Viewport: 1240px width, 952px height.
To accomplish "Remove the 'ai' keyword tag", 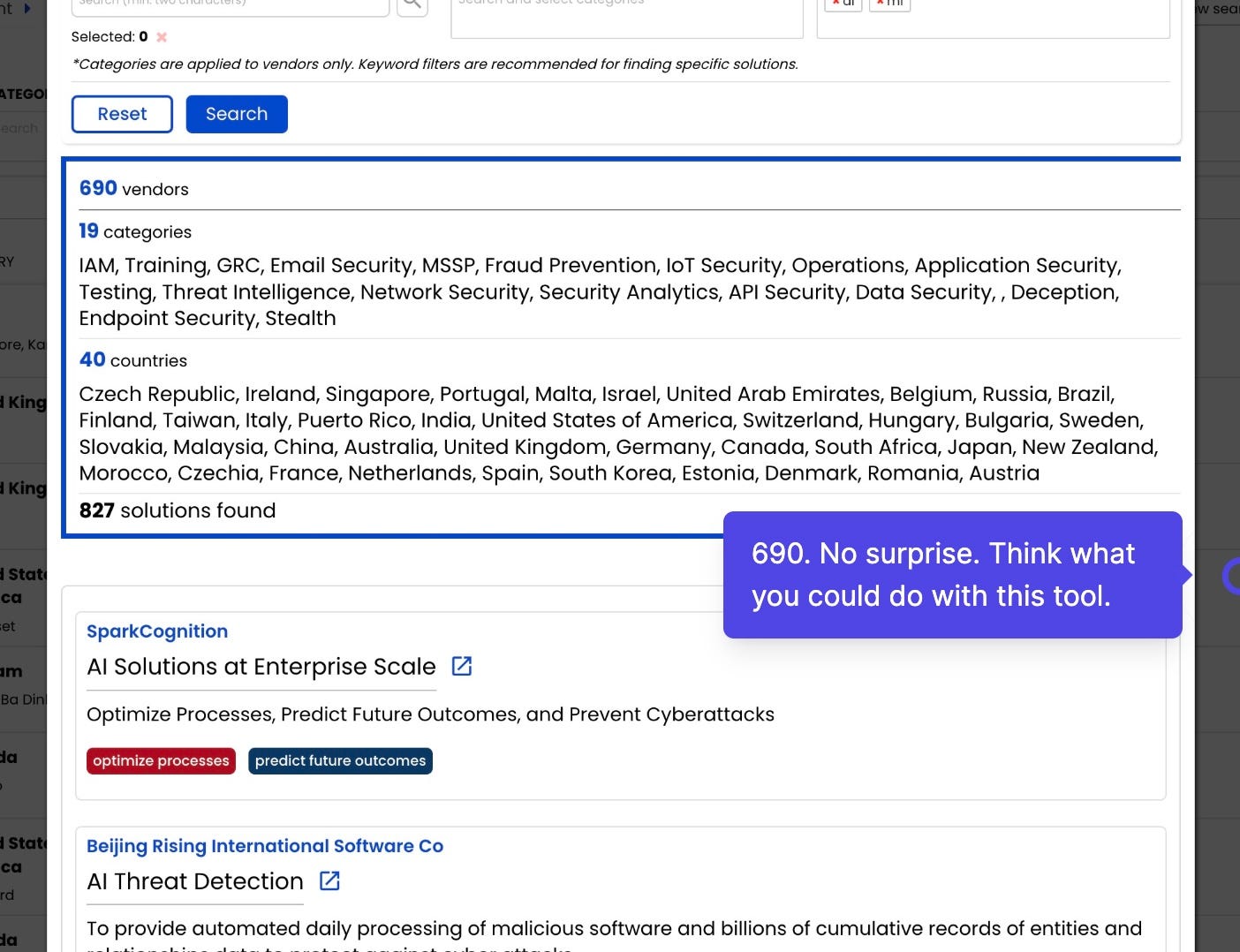I will (835, 4).
